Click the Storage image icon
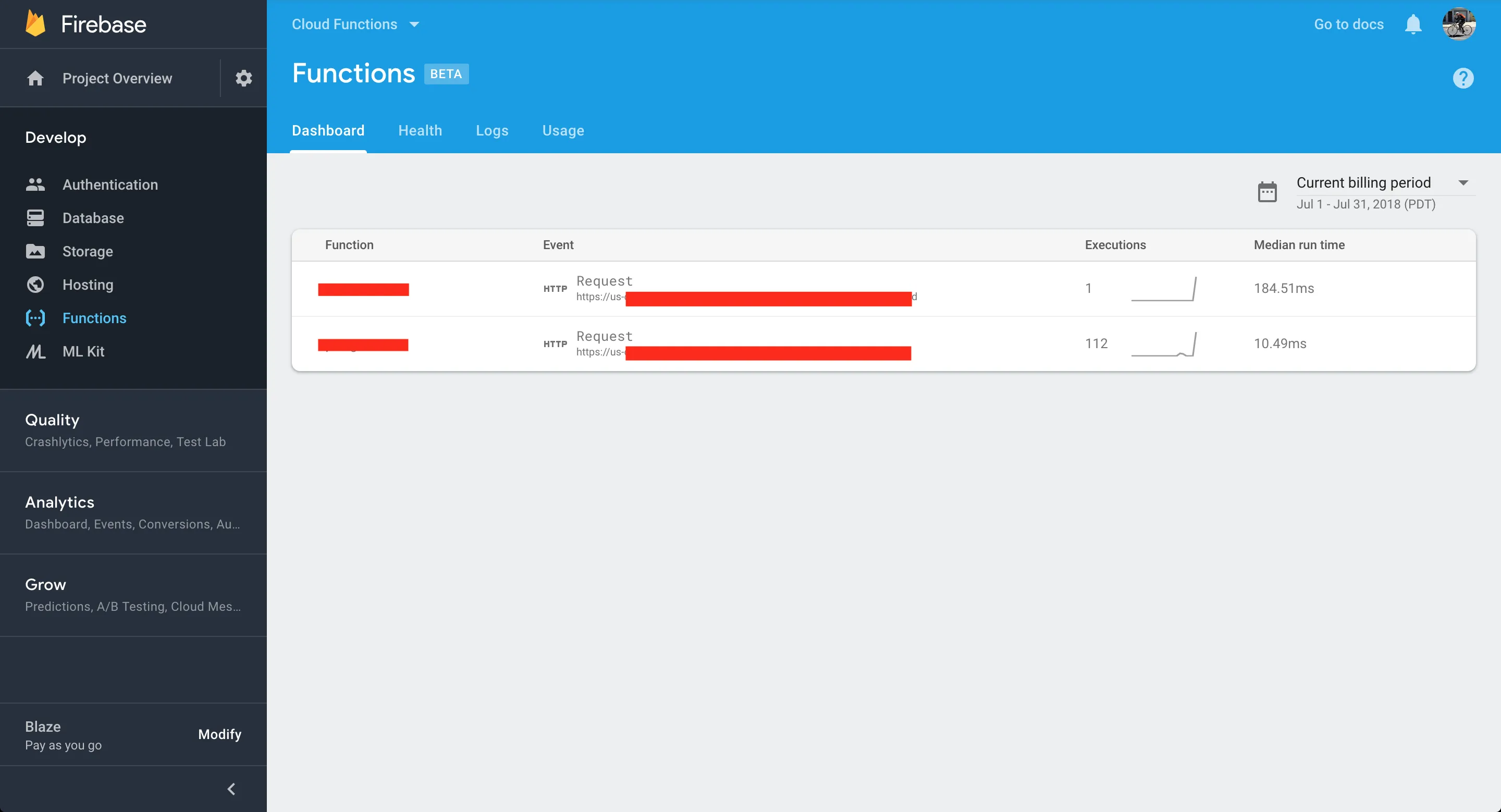Screen dimensions: 1501x812 (35, 252)
